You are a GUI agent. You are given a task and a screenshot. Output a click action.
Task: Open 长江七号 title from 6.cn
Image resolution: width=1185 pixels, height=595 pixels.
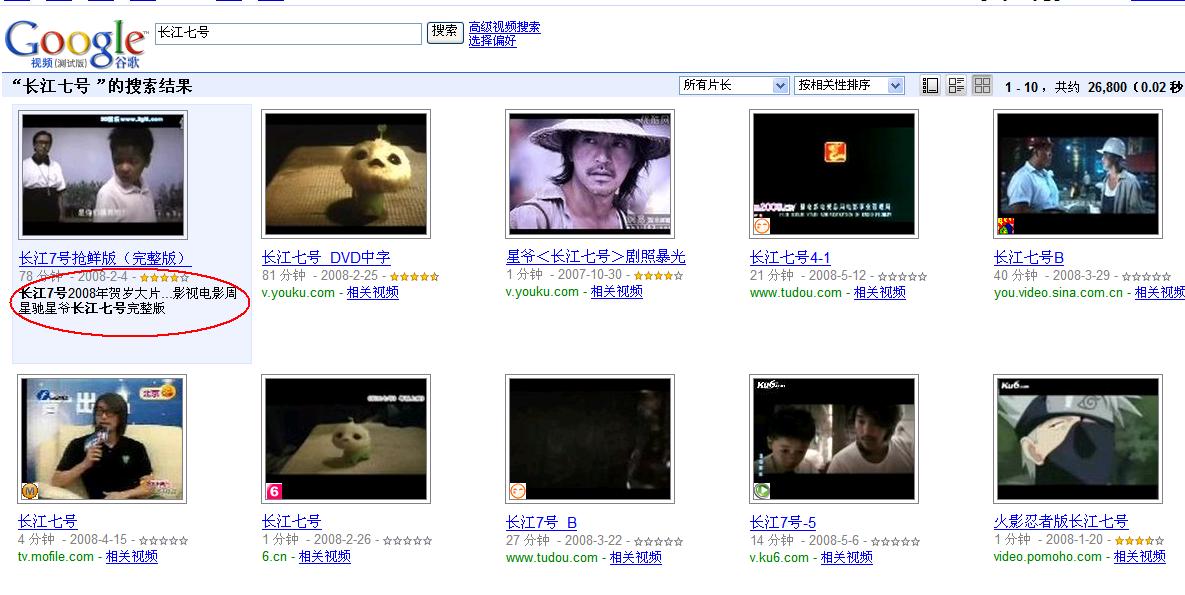point(292,521)
